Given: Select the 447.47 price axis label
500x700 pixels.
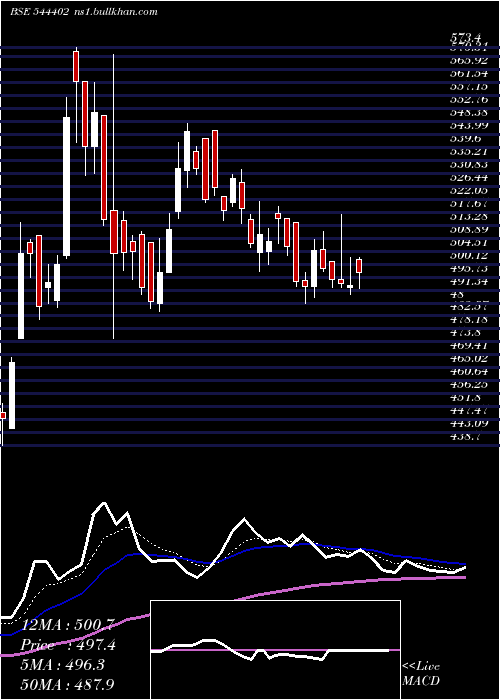Looking at the screenshot, I should point(471,410).
